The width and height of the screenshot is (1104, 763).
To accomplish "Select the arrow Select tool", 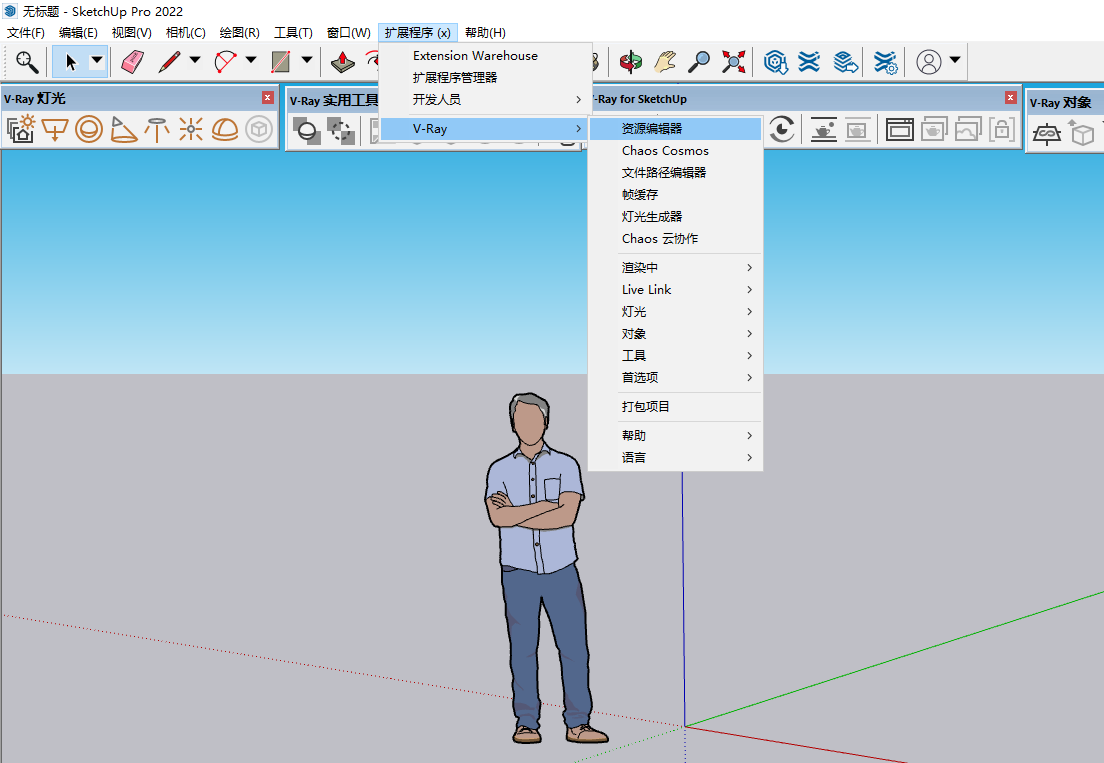I will [70, 62].
